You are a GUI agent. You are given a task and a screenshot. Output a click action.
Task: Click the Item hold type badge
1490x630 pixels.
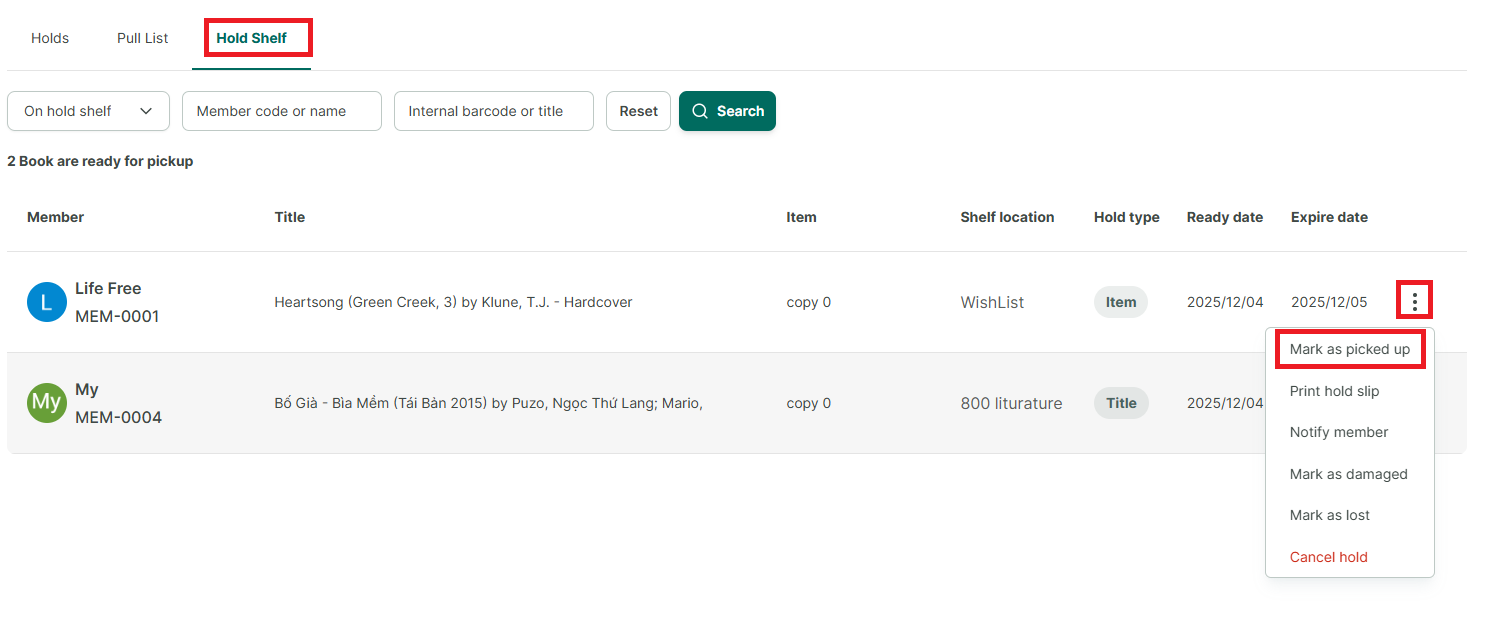click(x=1121, y=302)
